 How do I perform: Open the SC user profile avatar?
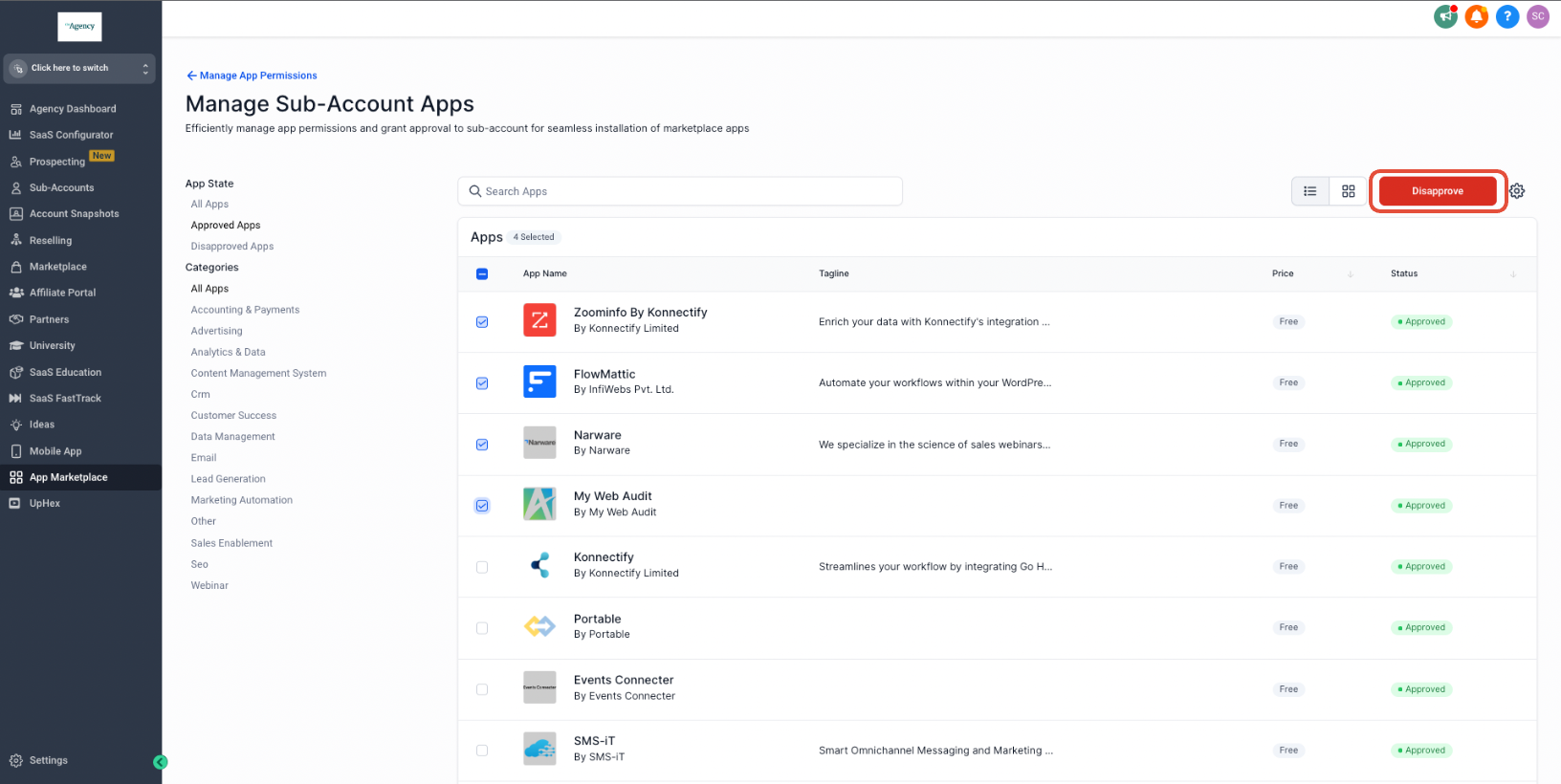(x=1538, y=16)
